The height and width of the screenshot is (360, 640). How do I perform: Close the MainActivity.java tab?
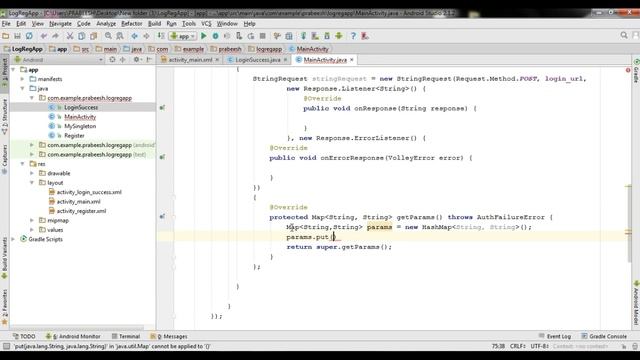pyautogui.click(x=351, y=60)
